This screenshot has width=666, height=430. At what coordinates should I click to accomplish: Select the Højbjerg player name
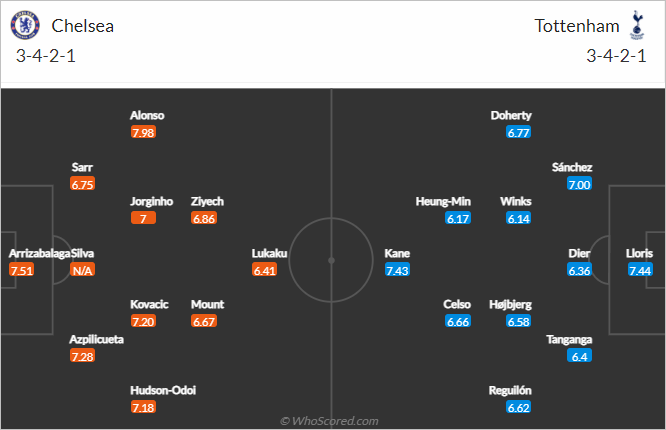click(510, 305)
